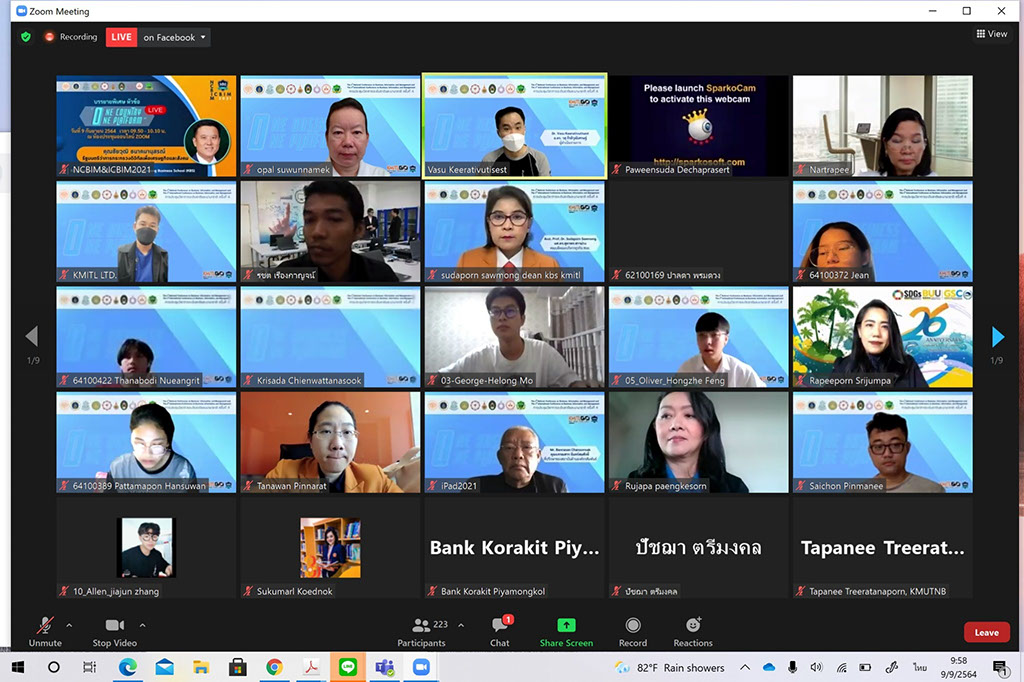
Task: Click the KMITL LTD. name label
Action: 95,275
